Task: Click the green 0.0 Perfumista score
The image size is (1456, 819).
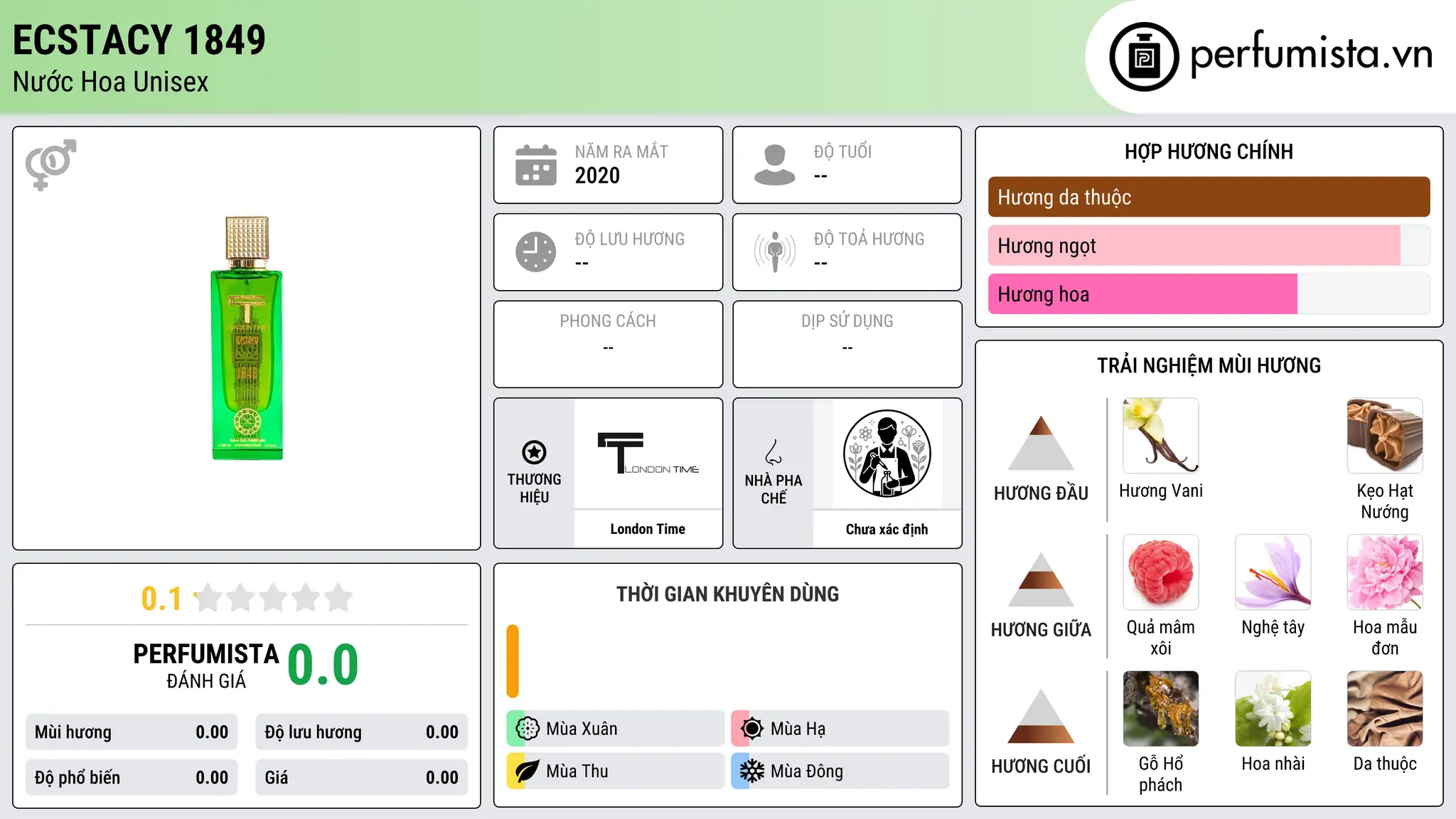Action: click(x=323, y=665)
